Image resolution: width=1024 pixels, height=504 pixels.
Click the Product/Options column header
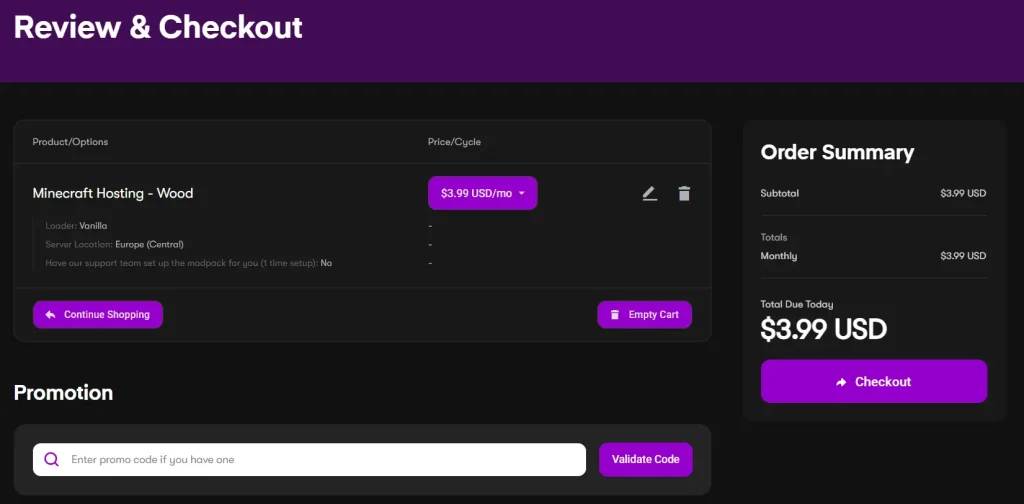70,142
